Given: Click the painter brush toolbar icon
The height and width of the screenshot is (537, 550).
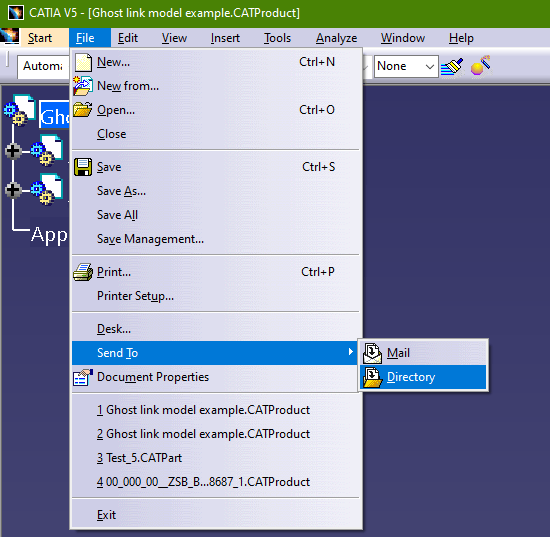Looking at the screenshot, I should coord(452,66).
